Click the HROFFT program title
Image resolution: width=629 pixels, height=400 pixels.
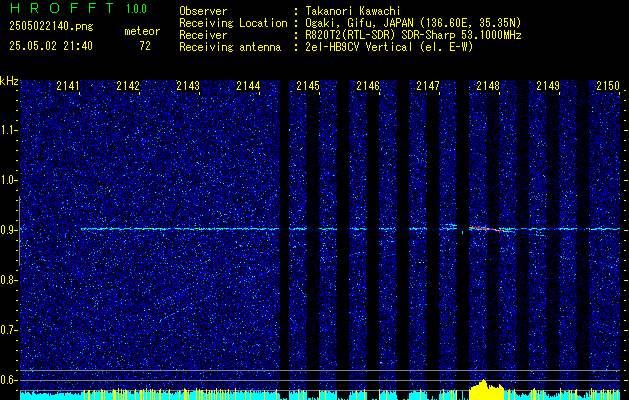[62, 8]
